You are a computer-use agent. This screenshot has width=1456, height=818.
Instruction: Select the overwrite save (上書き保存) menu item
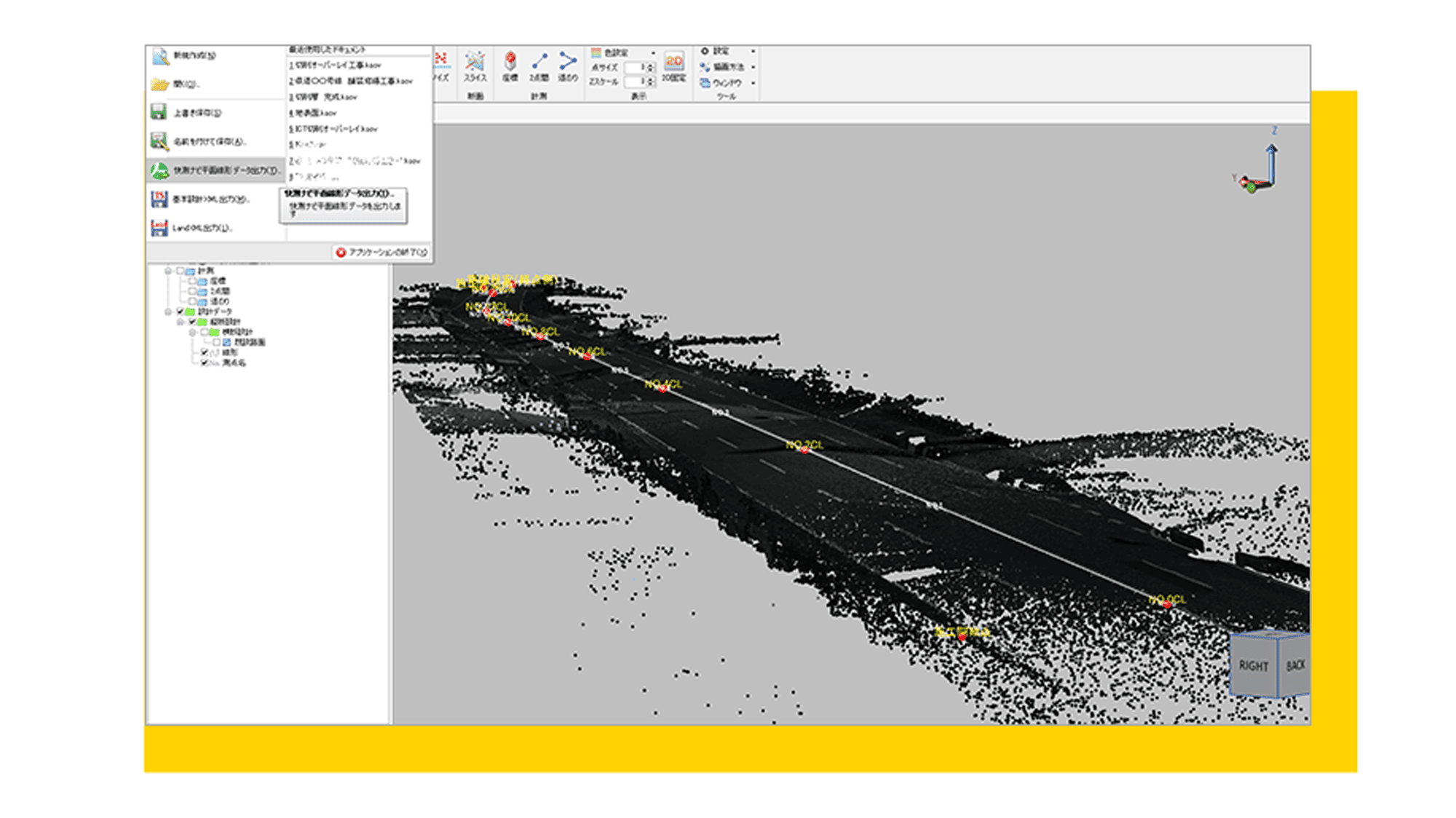[197, 113]
